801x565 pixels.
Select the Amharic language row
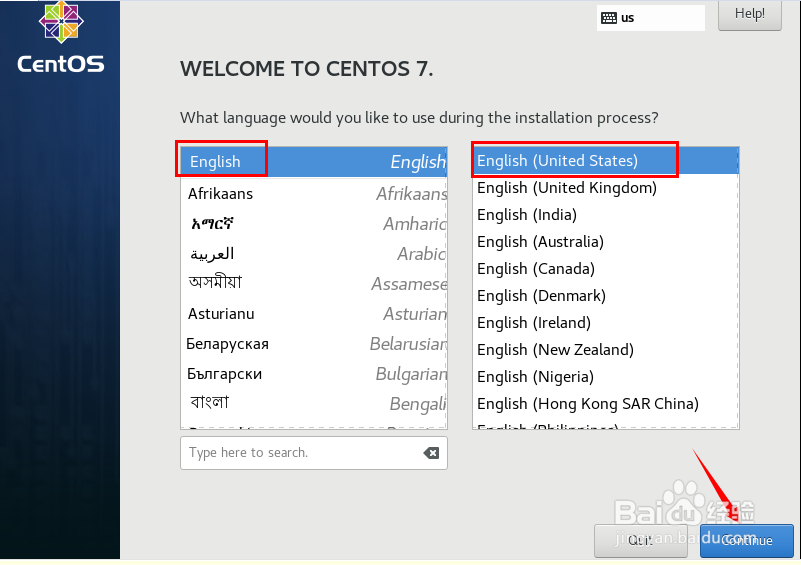(x=314, y=224)
